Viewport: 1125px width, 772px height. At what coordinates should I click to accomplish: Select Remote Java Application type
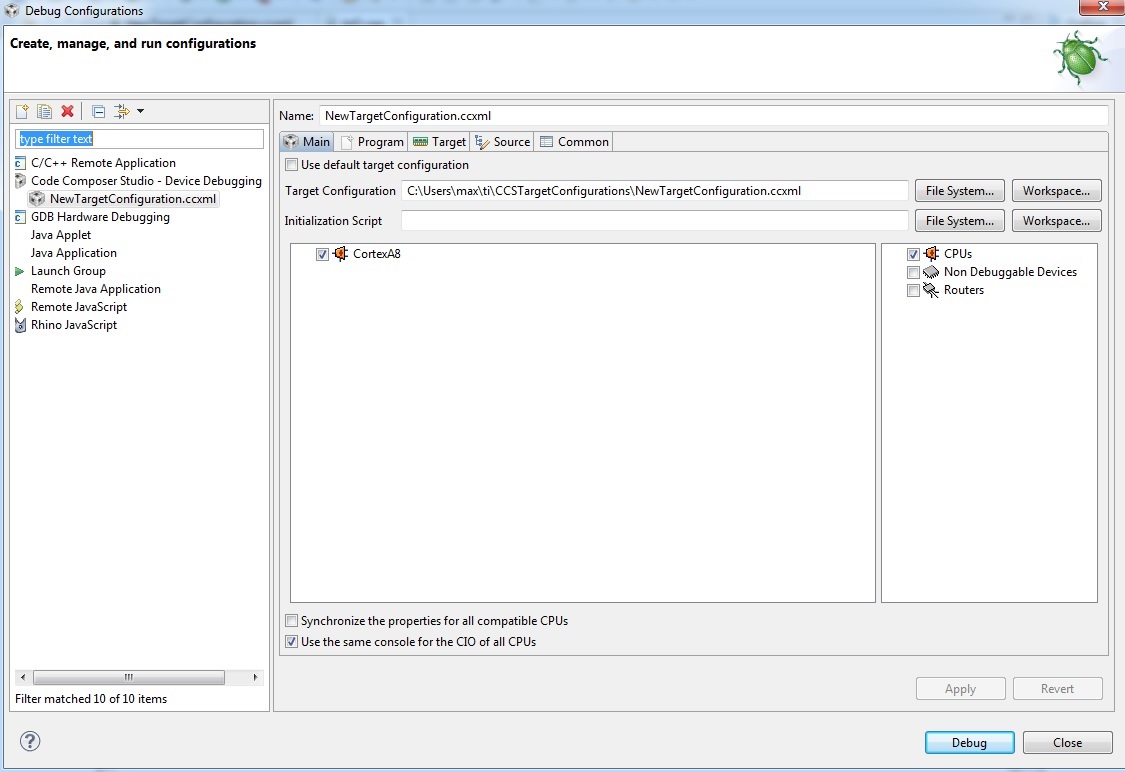pyautogui.click(x=96, y=288)
